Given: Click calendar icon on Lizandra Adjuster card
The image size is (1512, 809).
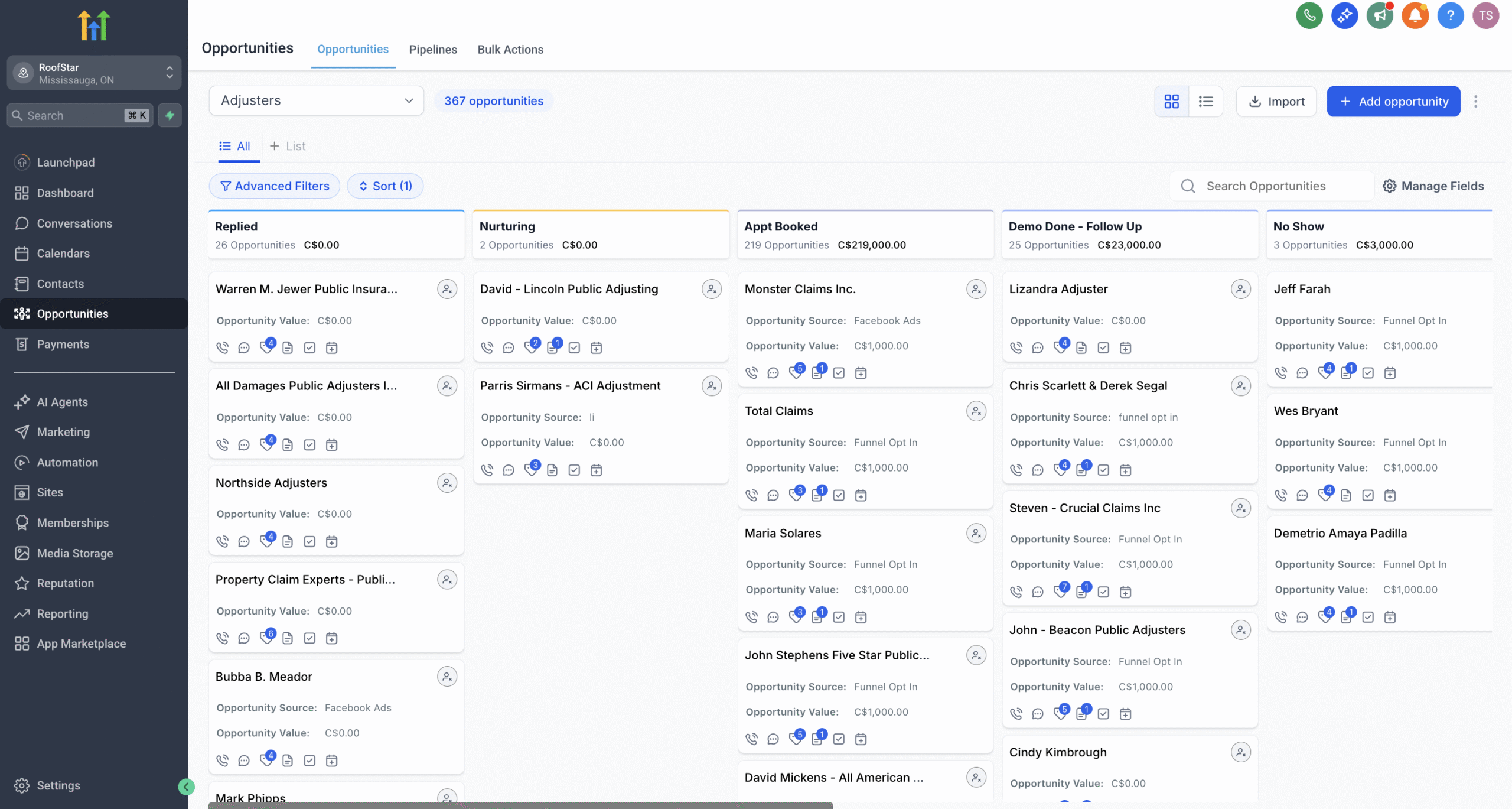Looking at the screenshot, I should coord(1125,348).
